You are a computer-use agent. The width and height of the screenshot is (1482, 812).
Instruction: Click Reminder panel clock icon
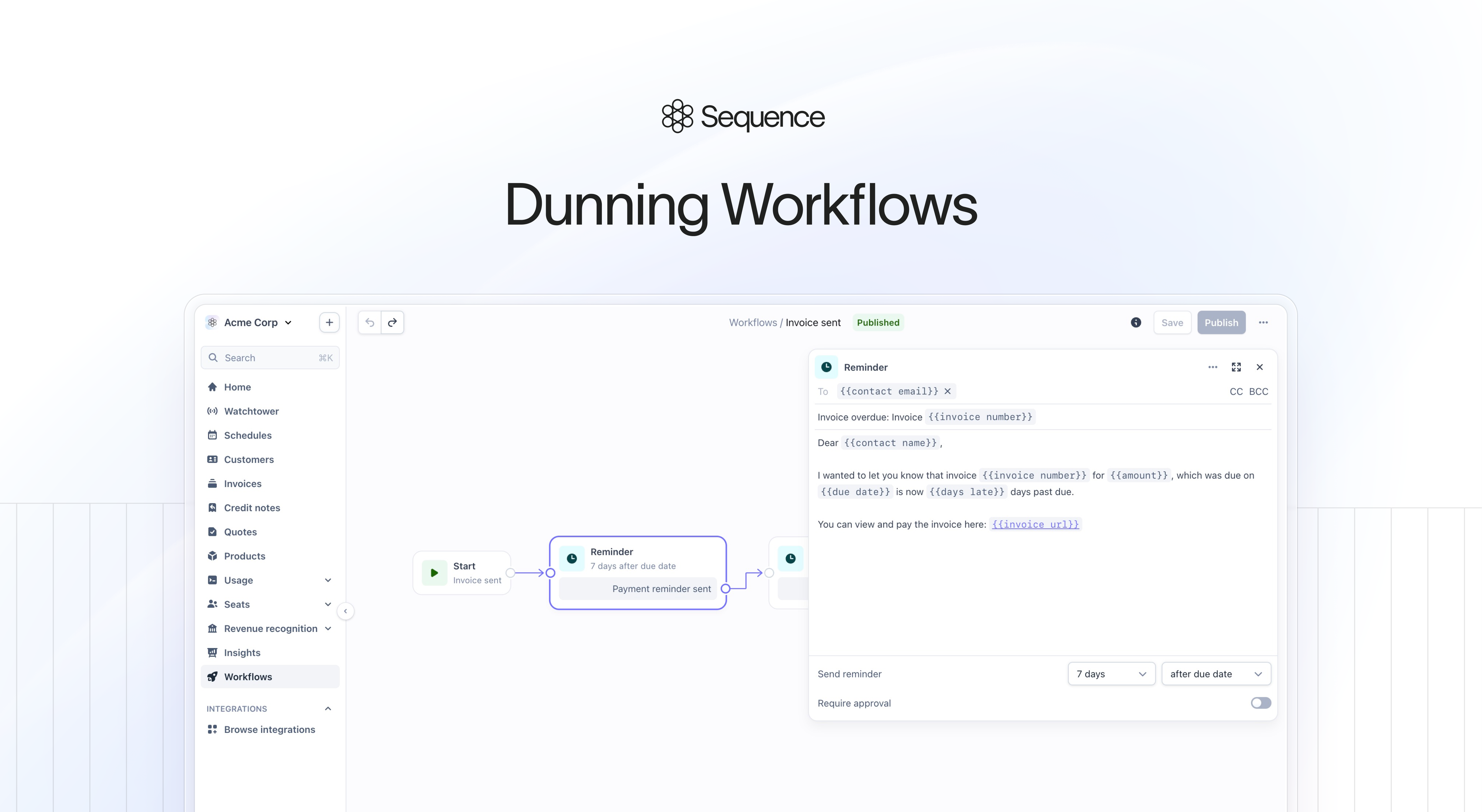point(826,367)
